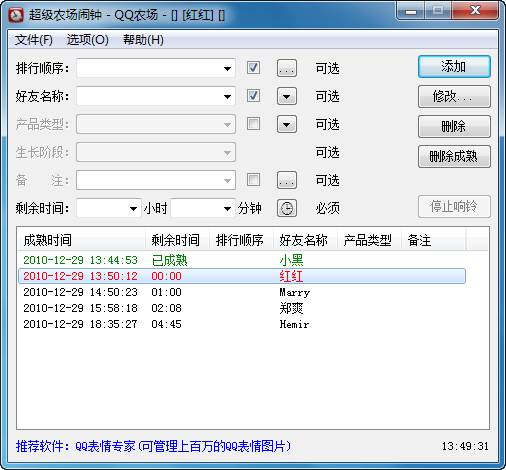
Task: Click the ellipsis button in 备注 row
Action: [287, 180]
